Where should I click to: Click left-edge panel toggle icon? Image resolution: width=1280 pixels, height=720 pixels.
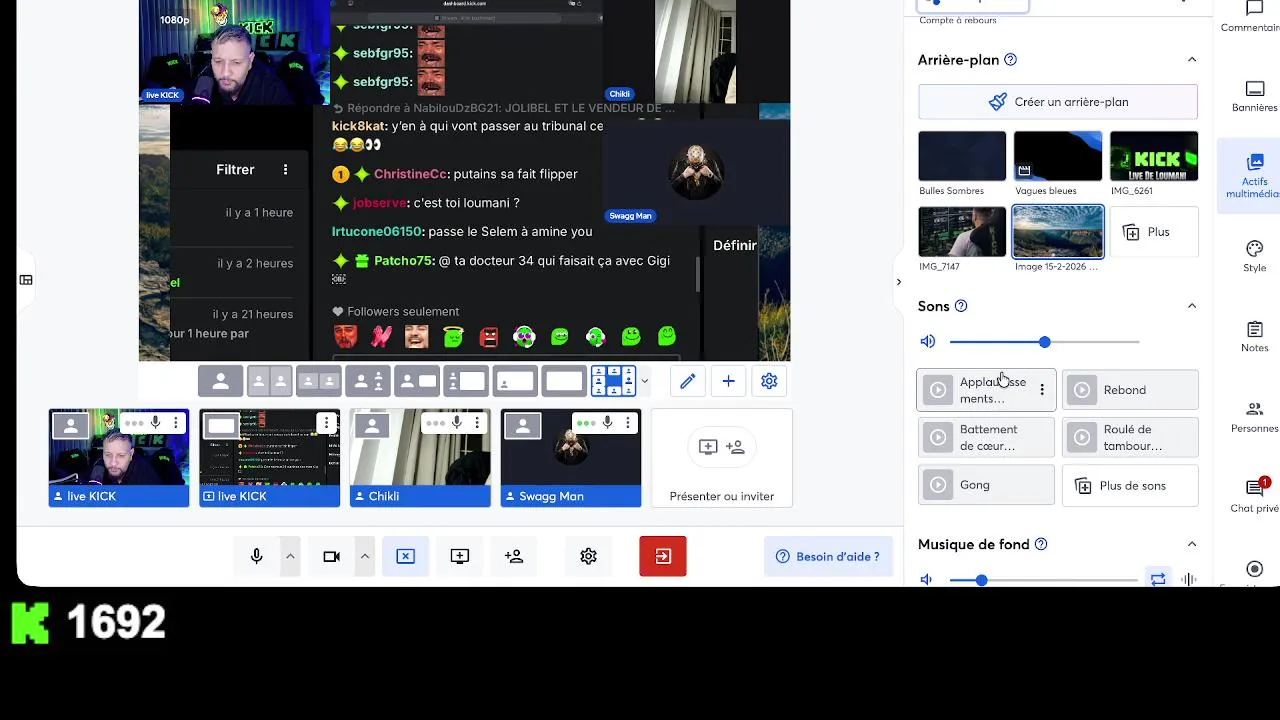point(26,280)
